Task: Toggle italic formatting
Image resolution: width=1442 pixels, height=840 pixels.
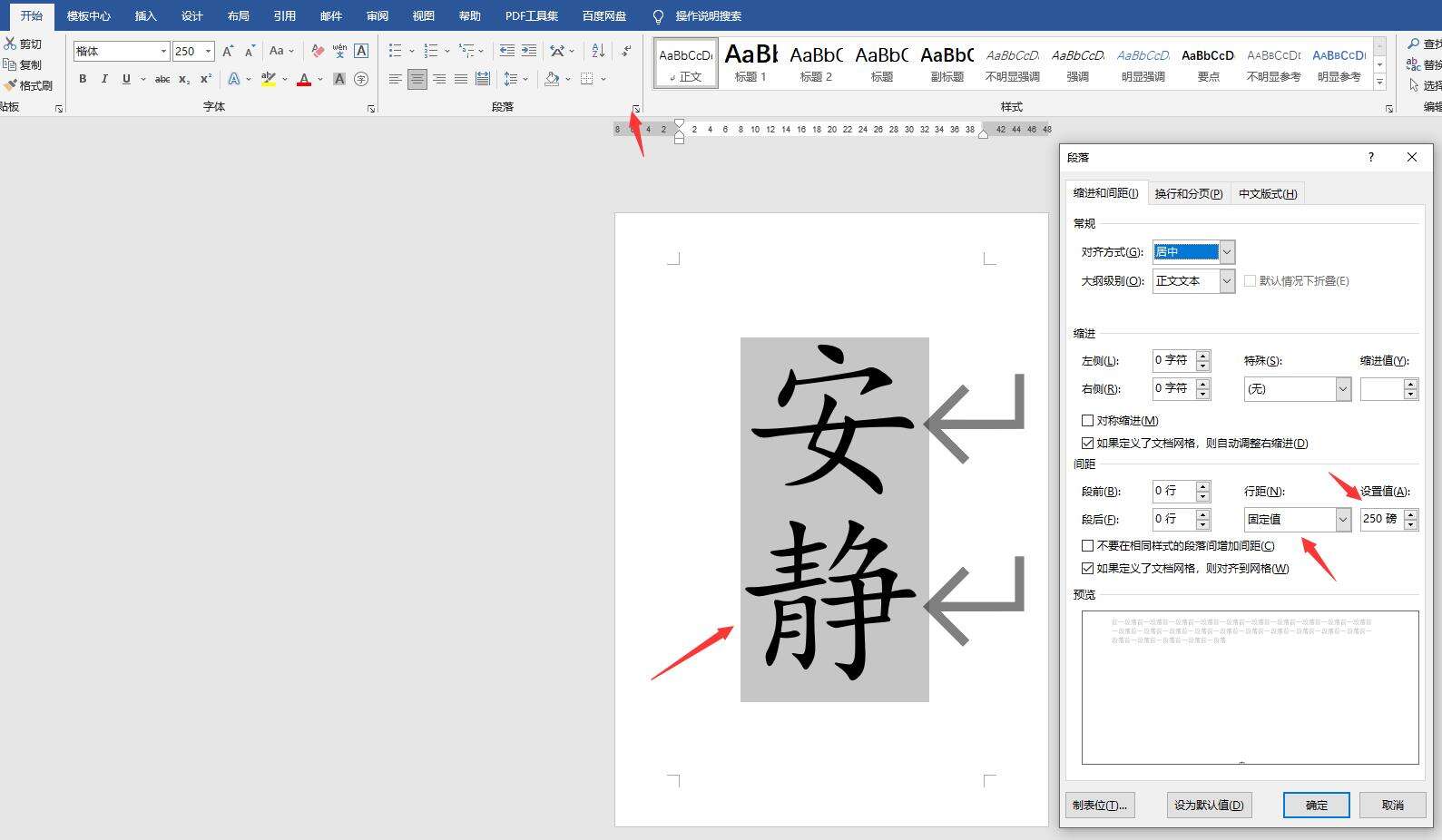Action: coord(104,79)
